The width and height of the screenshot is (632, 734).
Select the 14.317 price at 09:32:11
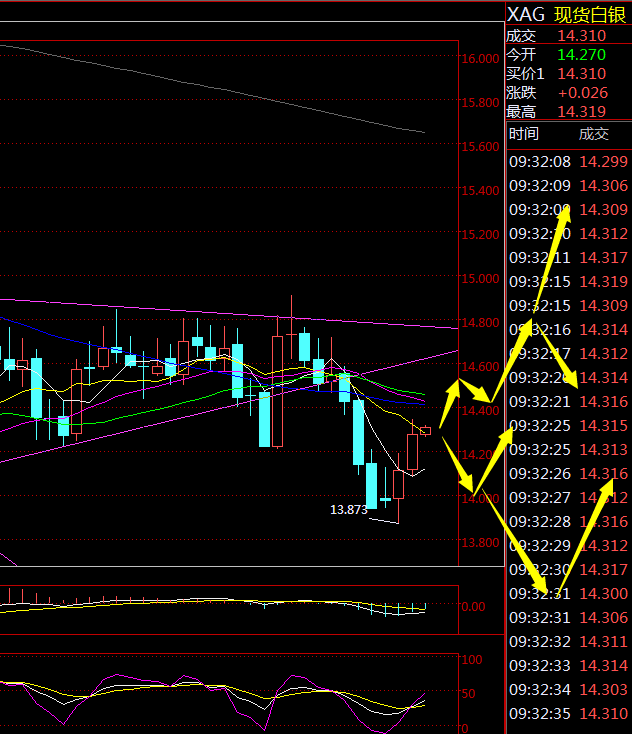603,258
